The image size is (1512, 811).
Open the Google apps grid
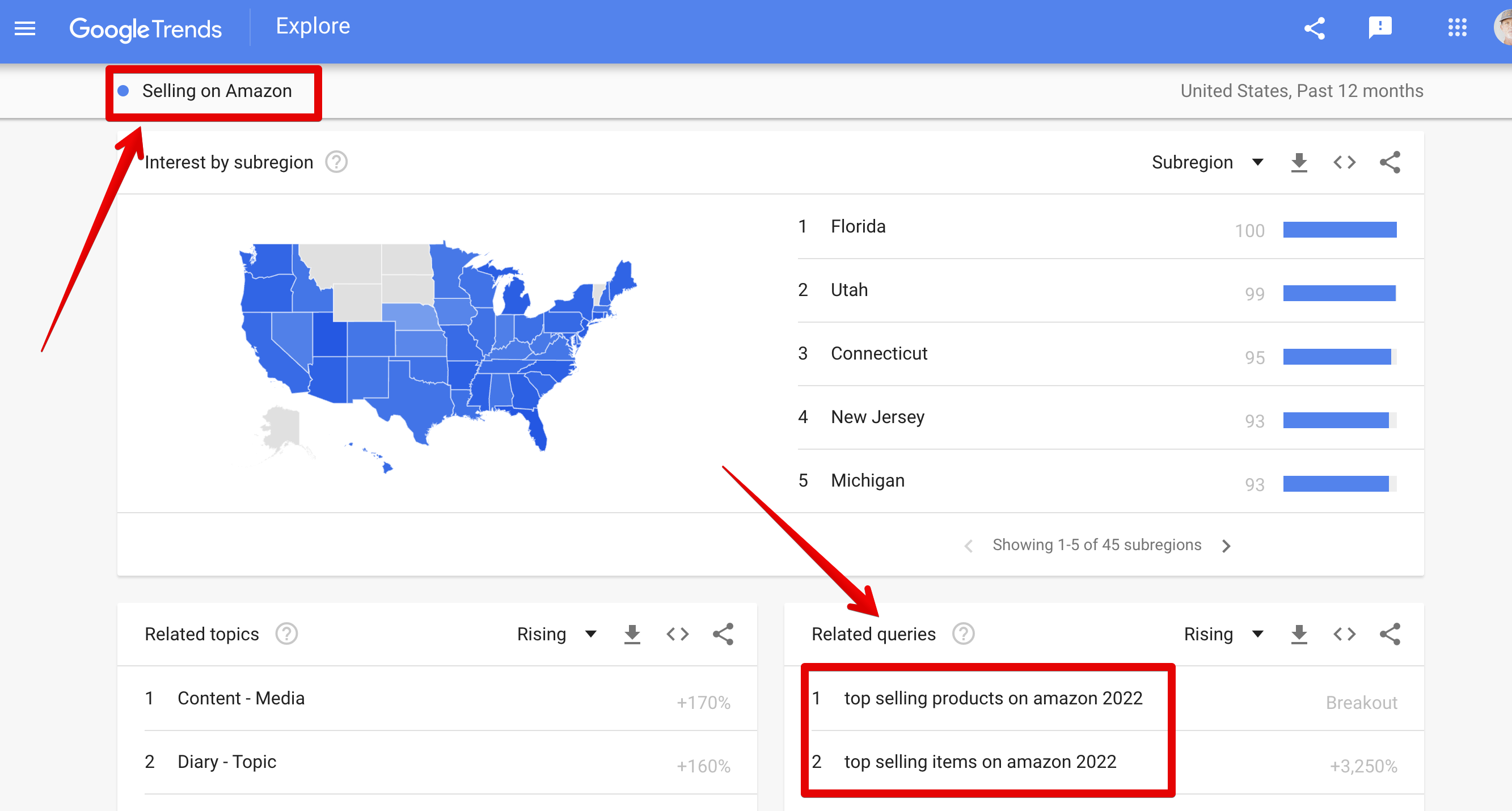point(1457,28)
